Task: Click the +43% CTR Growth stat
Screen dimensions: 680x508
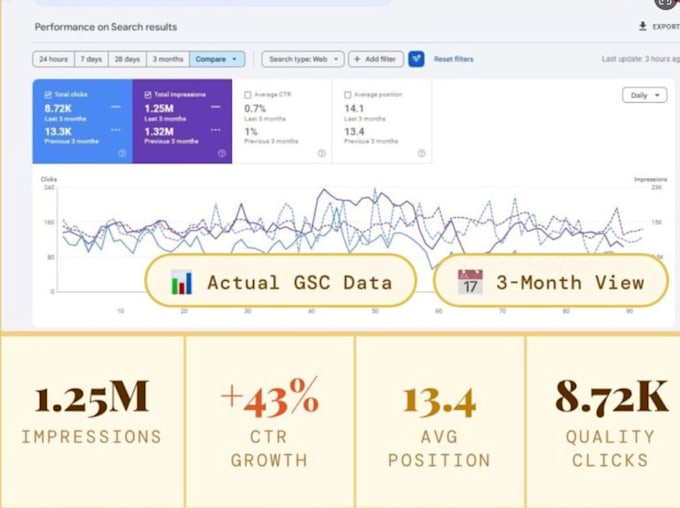Action: click(x=269, y=422)
